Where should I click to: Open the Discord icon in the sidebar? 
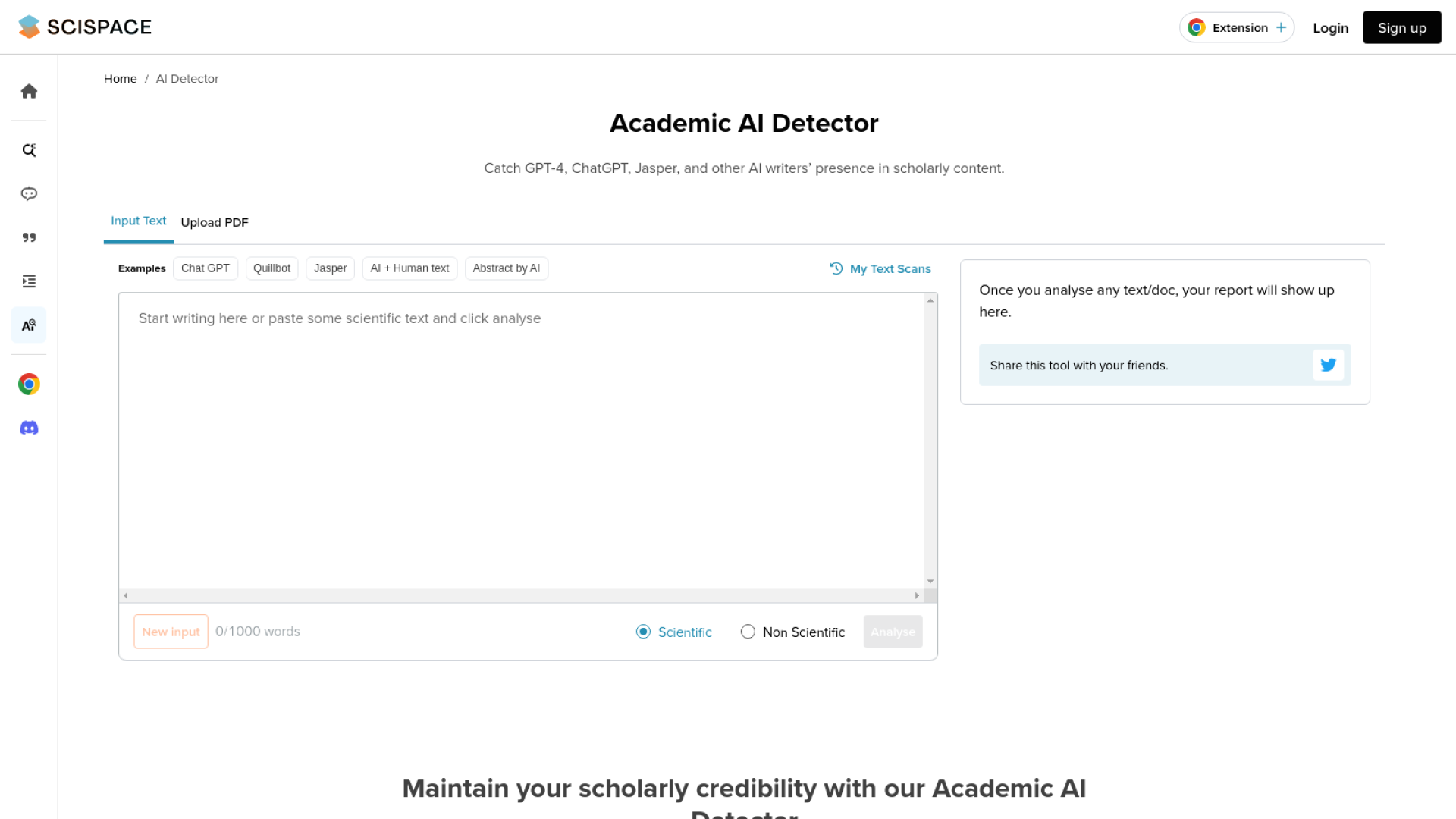(x=29, y=428)
